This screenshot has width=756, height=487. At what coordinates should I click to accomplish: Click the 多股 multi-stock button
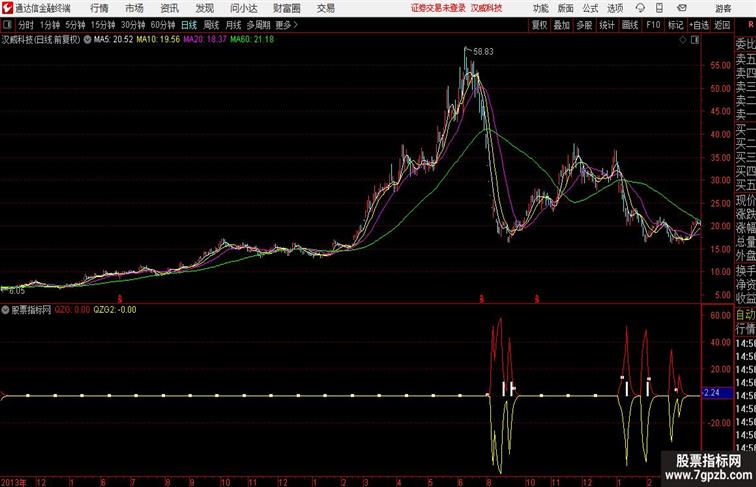pyautogui.click(x=584, y=25)
